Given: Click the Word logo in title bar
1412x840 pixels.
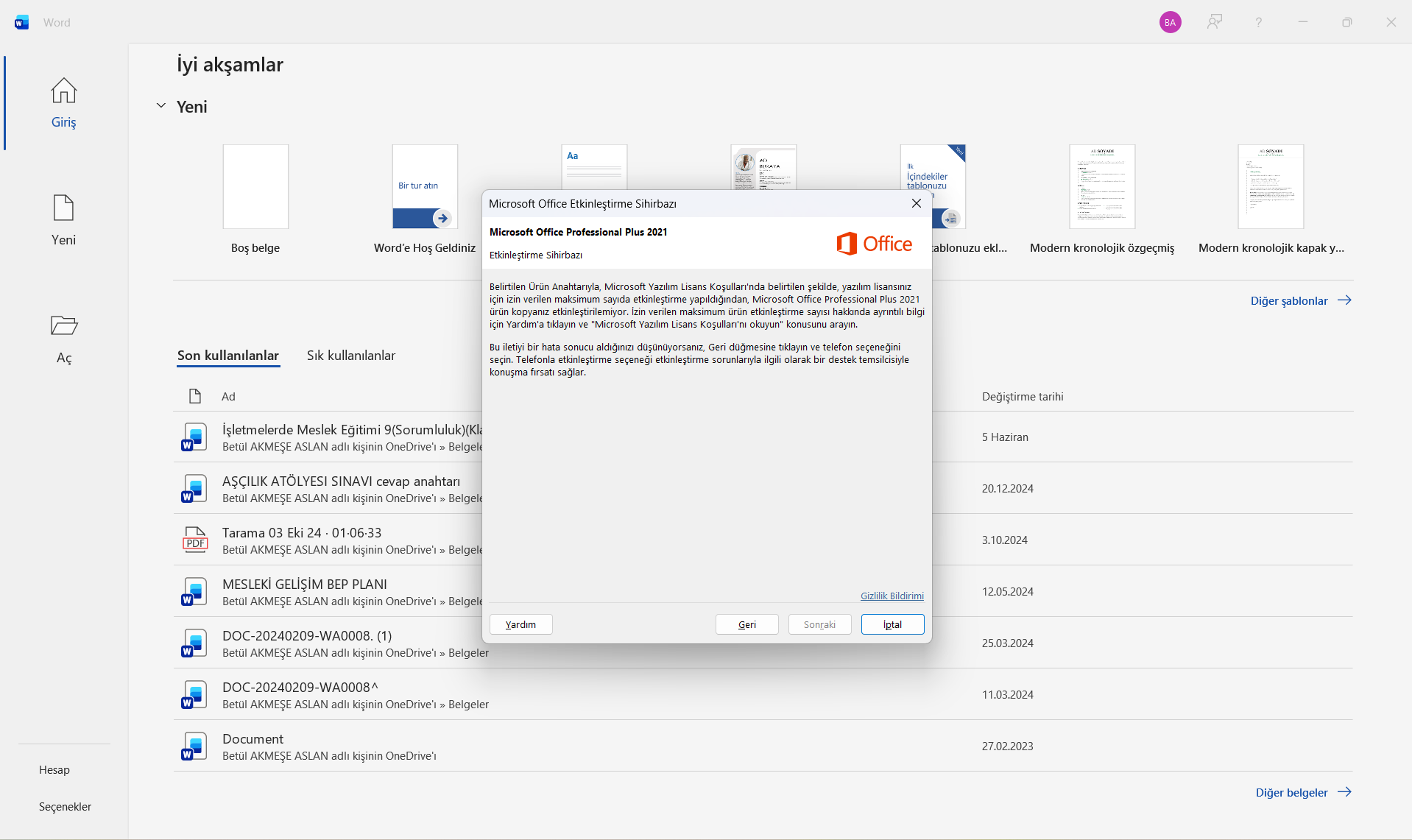Looking at the screenshot, I should tap(21, 22).
